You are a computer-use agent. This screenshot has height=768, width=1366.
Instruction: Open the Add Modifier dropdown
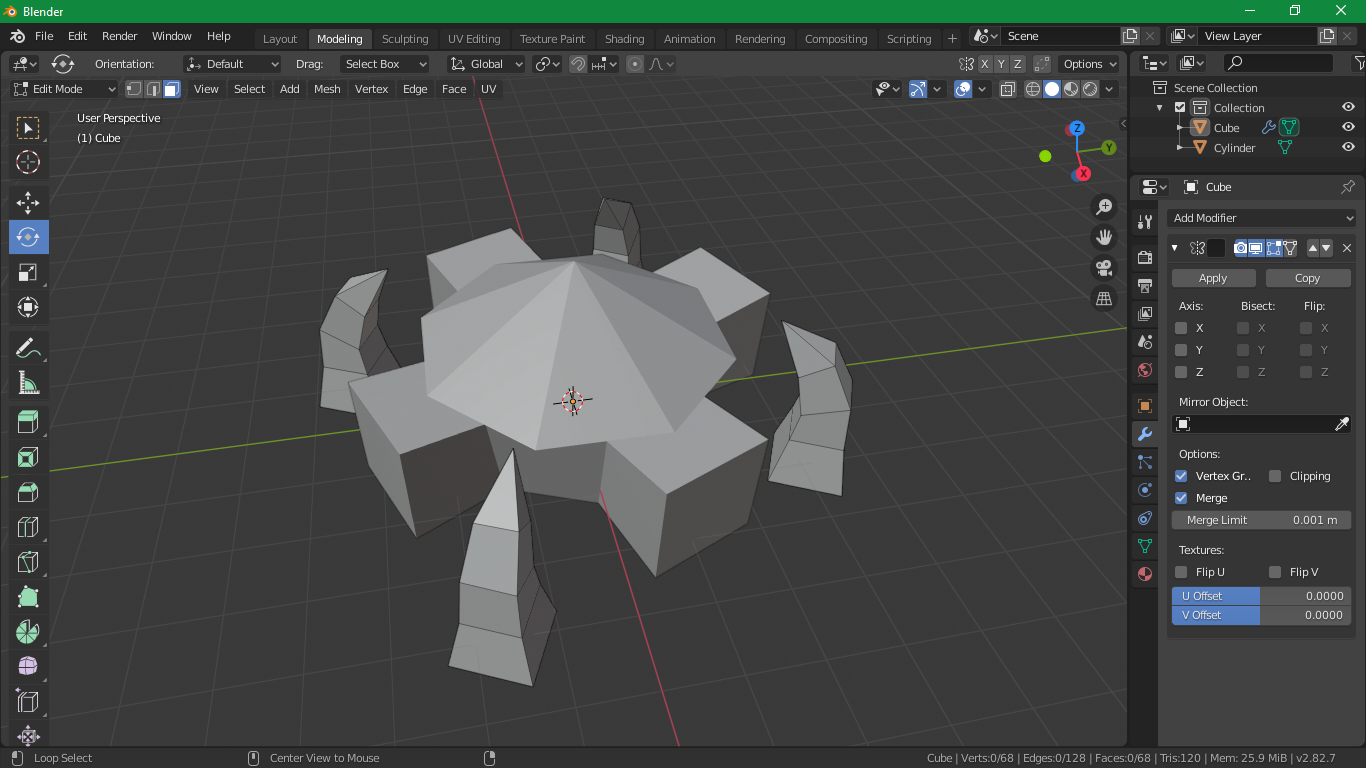(x=1261, y=218)
